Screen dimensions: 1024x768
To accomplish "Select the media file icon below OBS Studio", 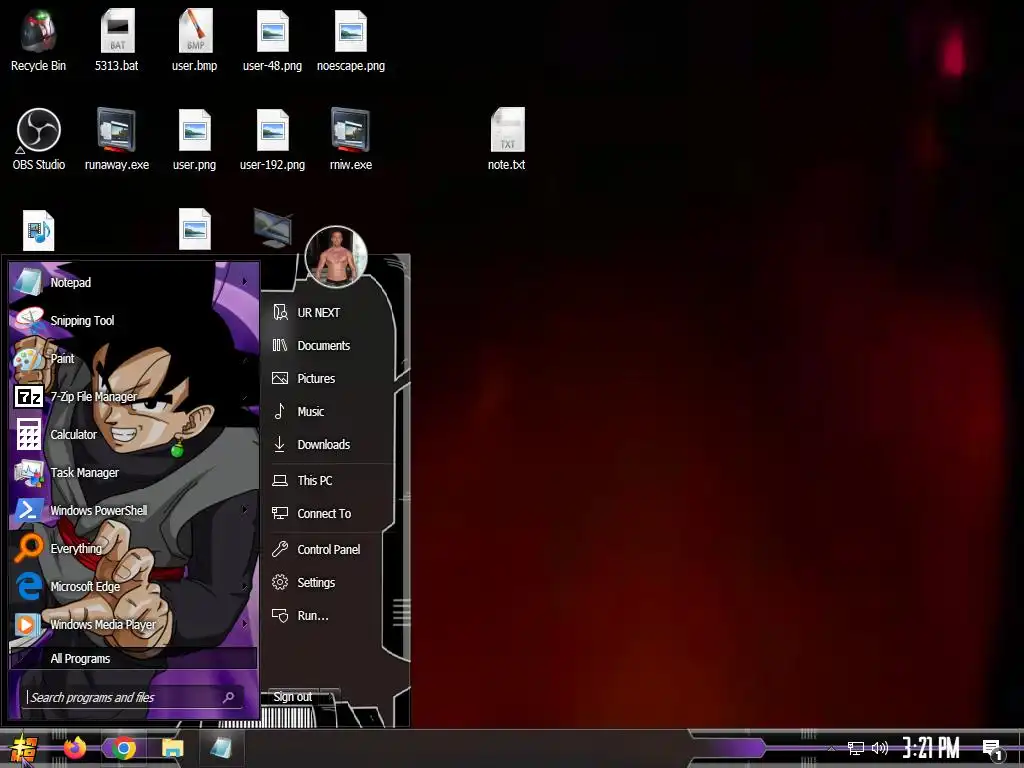I will tap(39, 230).
